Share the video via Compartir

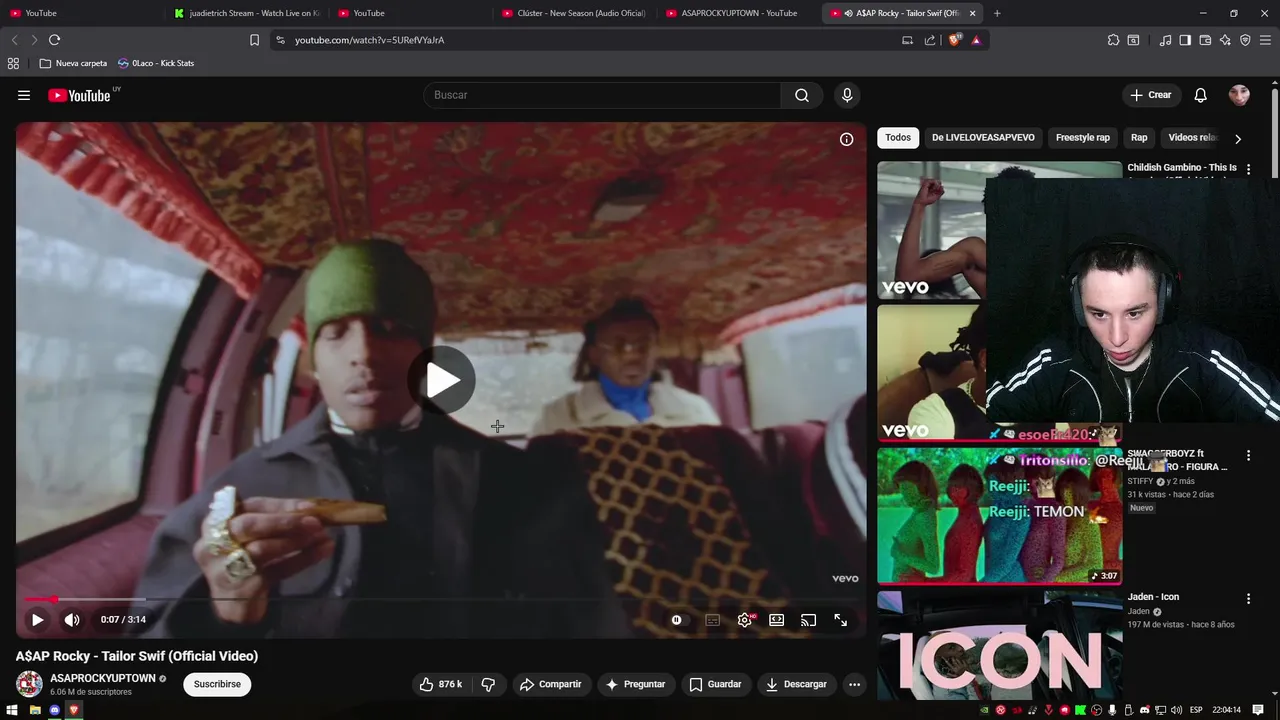coord(550,684)
